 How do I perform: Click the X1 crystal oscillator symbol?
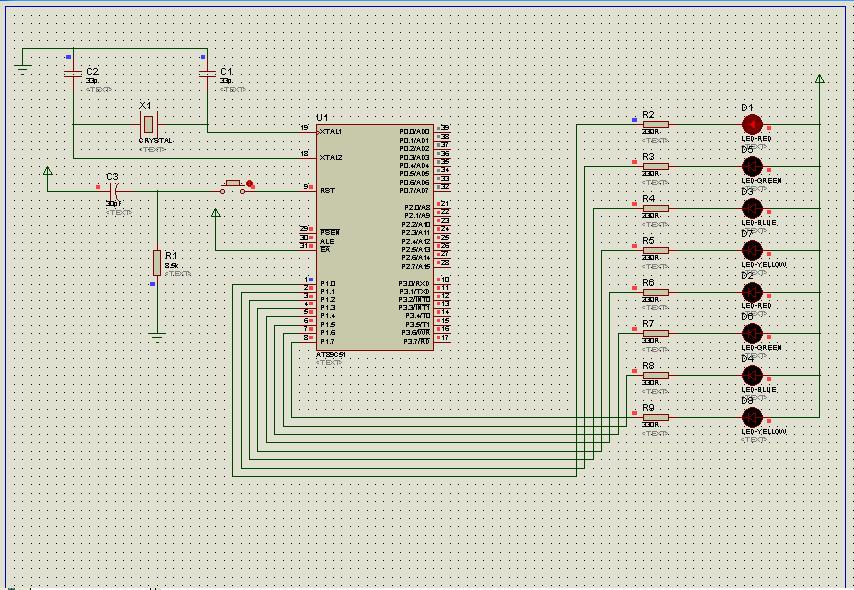tap(148, 124)
